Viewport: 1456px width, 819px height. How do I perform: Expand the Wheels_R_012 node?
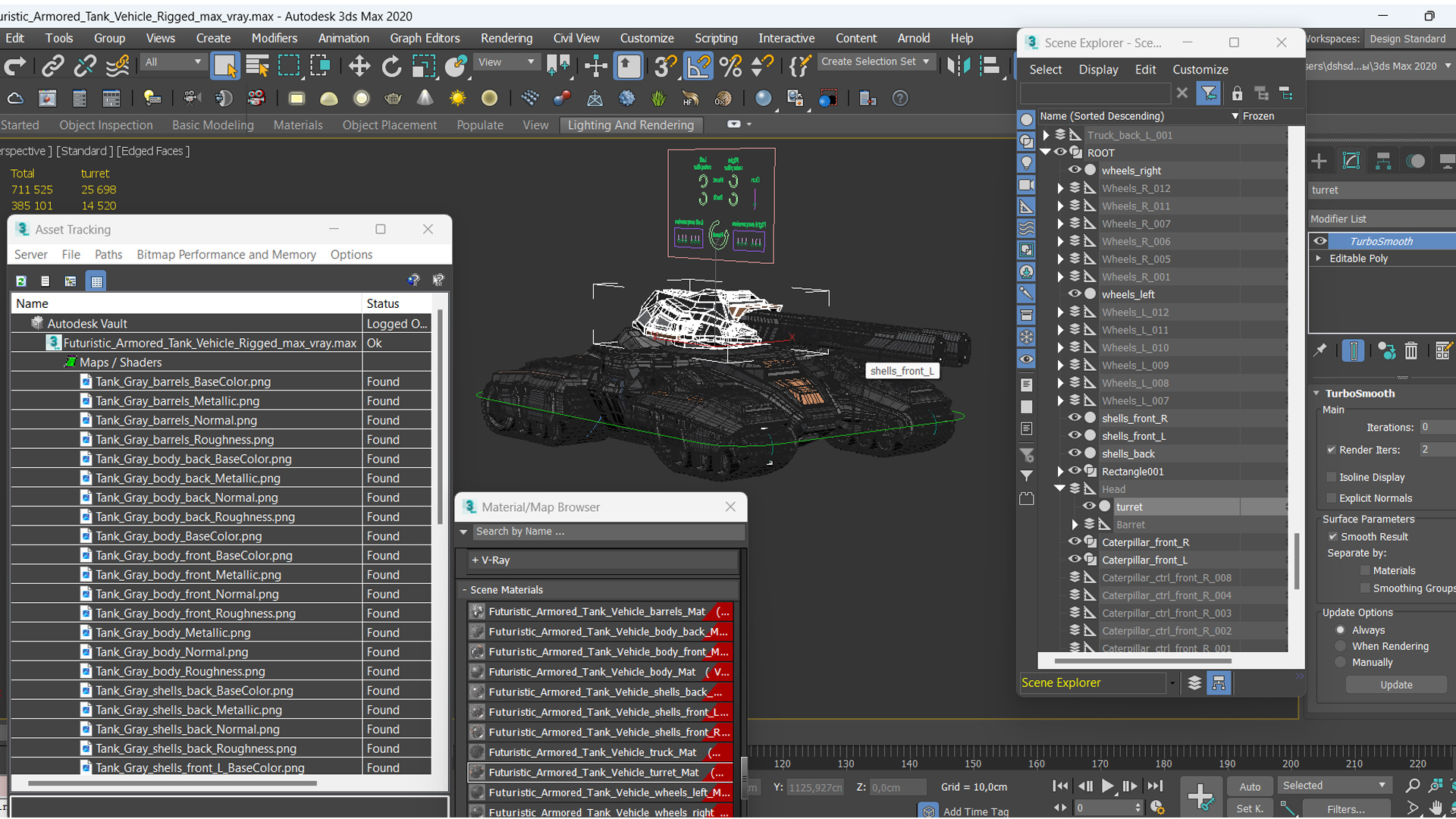point(1060,188)
